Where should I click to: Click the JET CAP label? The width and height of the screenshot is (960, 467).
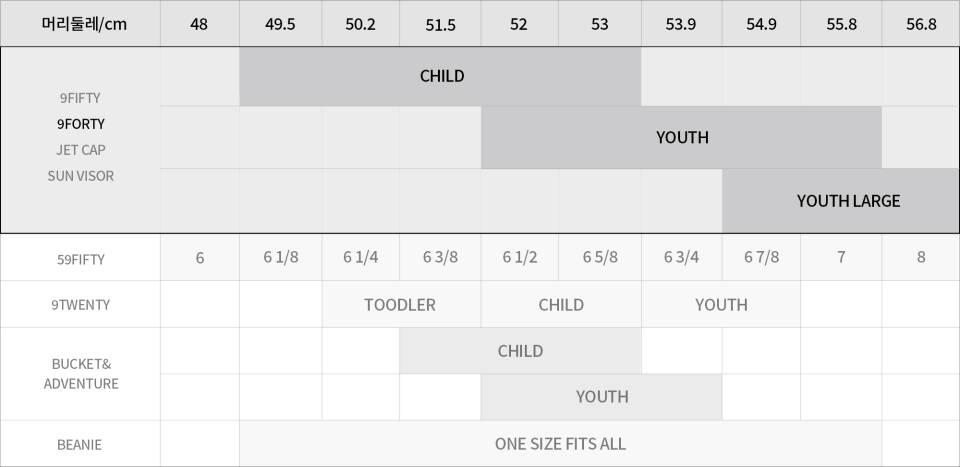[x=81, y=150]
